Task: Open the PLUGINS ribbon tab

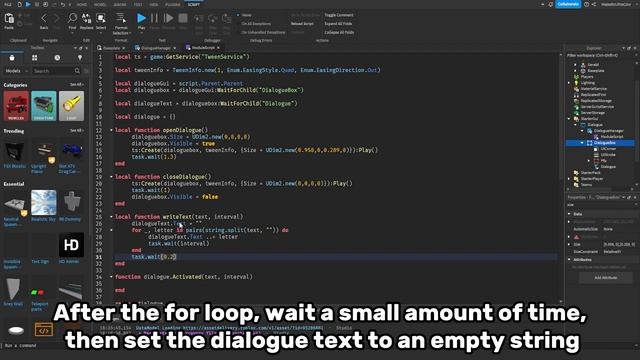Action: [173, 4]
